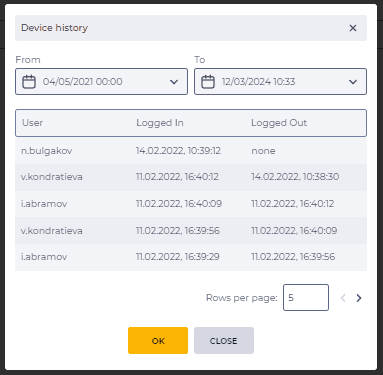
Task: Click logout time 11.02.2022, 16:40:09
Action: tap(294, 231)
